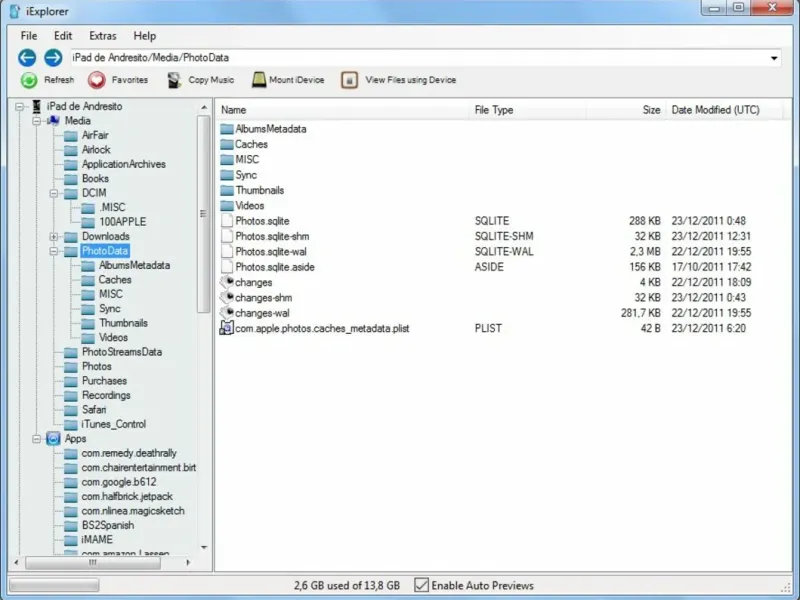This screenshot has height=600, width=800.
Task: Click the 100APPLE folder icon in tree
Action: pyautogui.click(x=88, y=222)
